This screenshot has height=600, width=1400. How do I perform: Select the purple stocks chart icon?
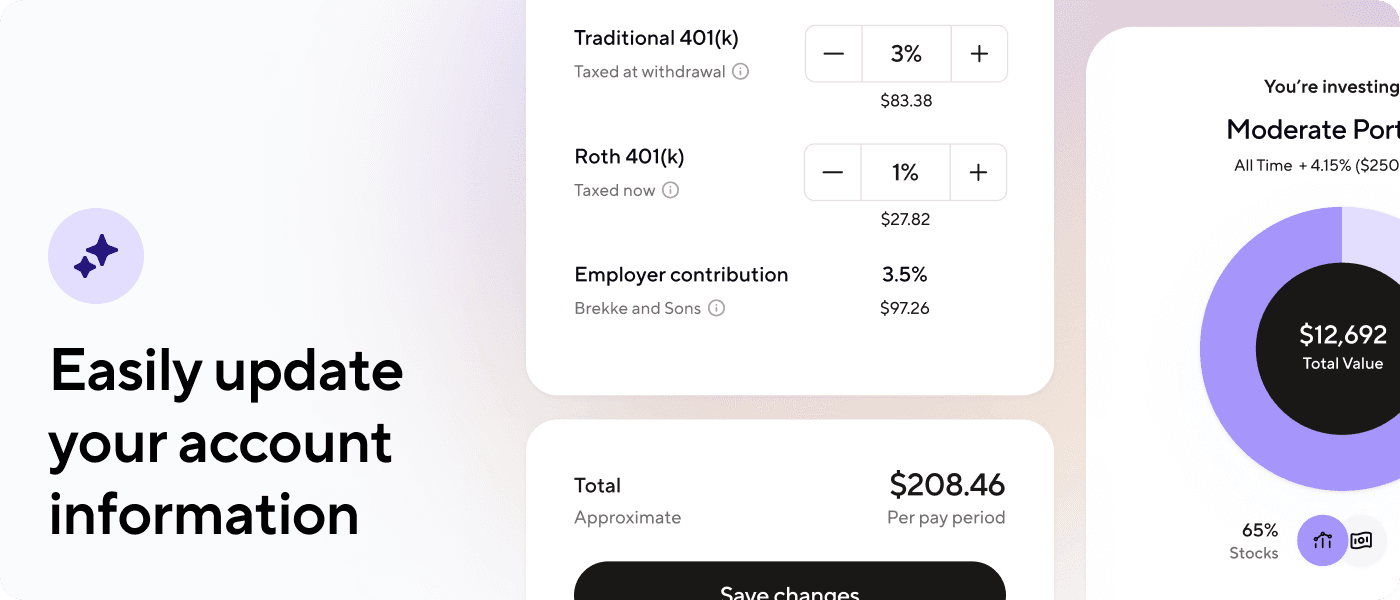(x=1323, y=541)
